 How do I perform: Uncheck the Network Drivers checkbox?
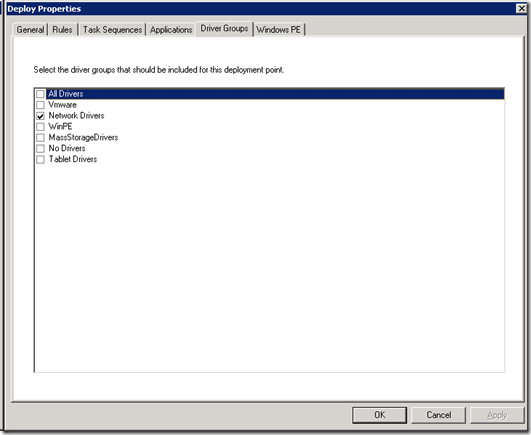tap(40, 116)
